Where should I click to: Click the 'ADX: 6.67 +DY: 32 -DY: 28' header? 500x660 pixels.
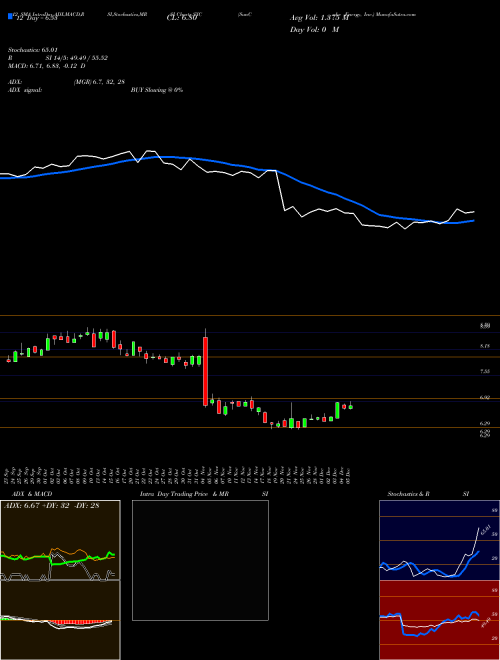click(52, 506)
